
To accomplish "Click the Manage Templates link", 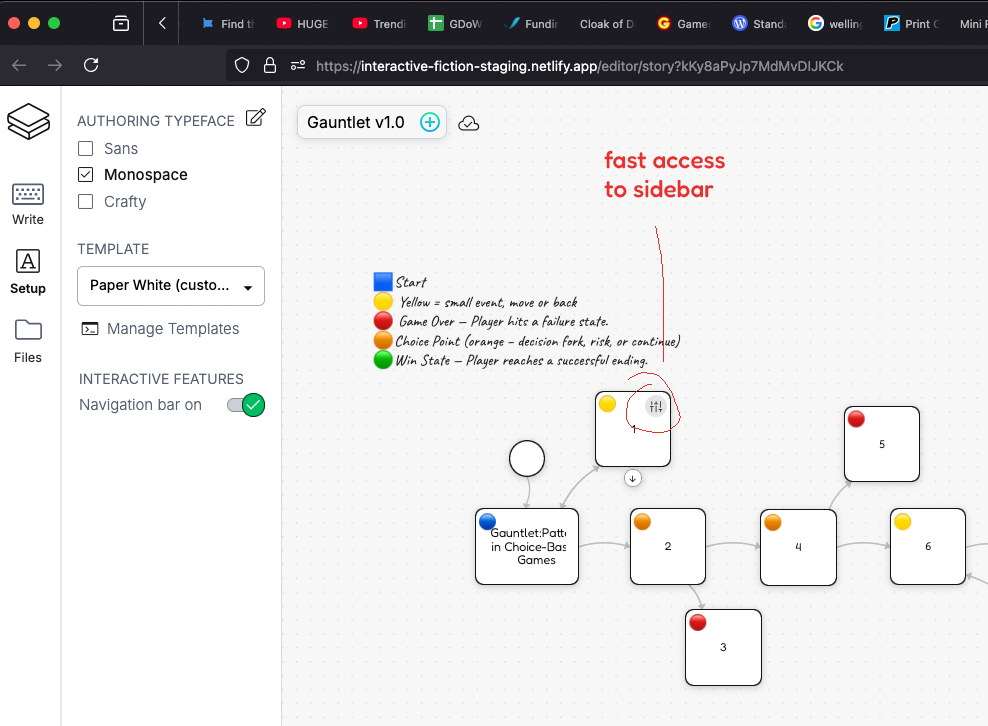I will point(173,328).
